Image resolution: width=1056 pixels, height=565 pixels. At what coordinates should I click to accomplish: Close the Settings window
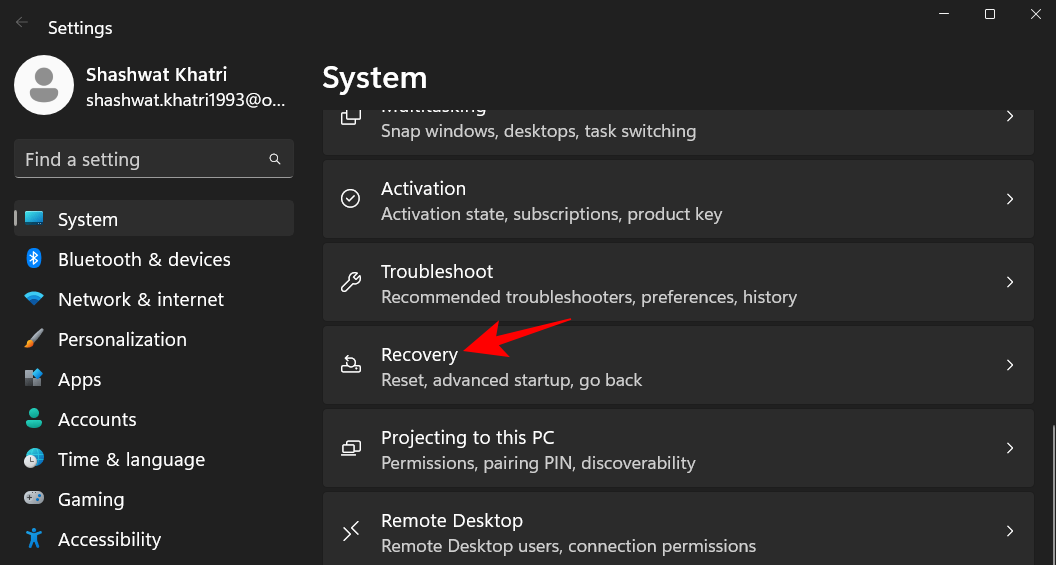(1035, 14)
